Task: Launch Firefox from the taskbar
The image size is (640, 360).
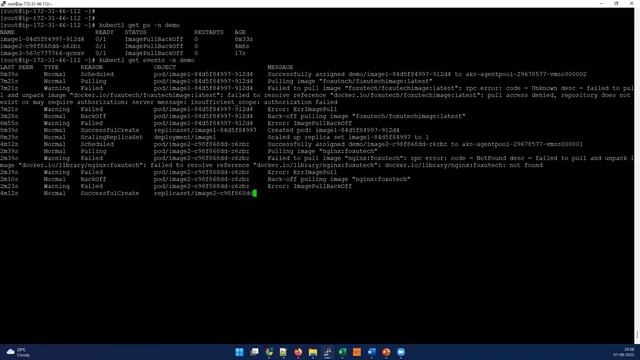Action: pyautogui.click(x=298, y=352)
